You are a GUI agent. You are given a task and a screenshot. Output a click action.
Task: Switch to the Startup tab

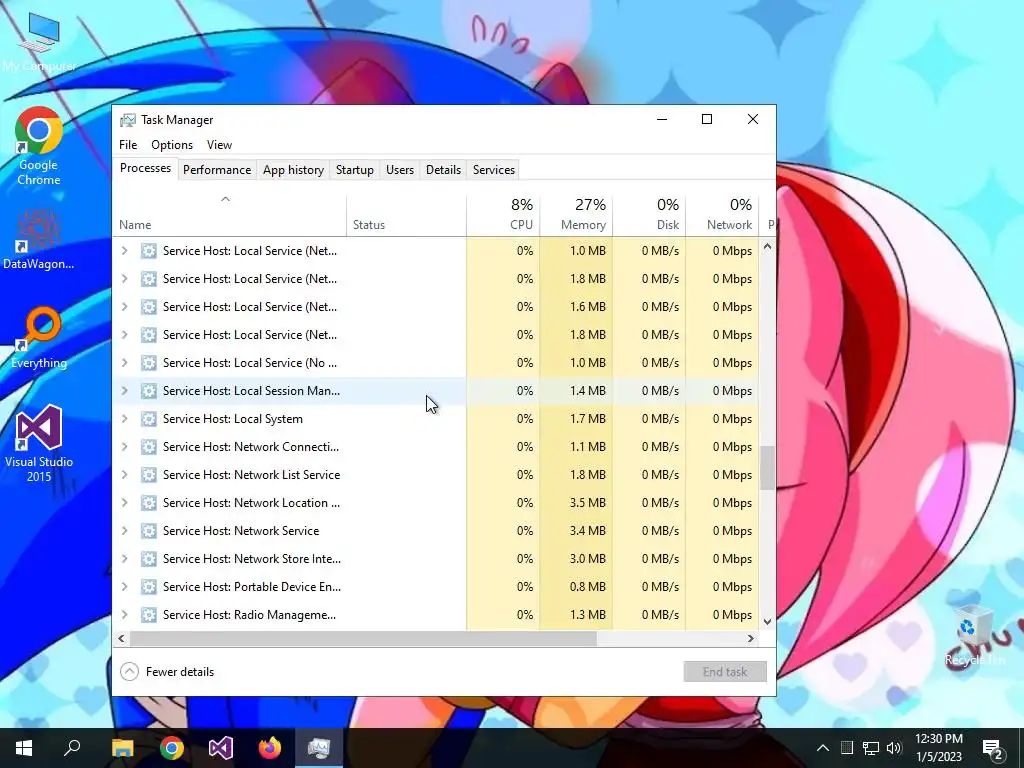pos(355,170)
